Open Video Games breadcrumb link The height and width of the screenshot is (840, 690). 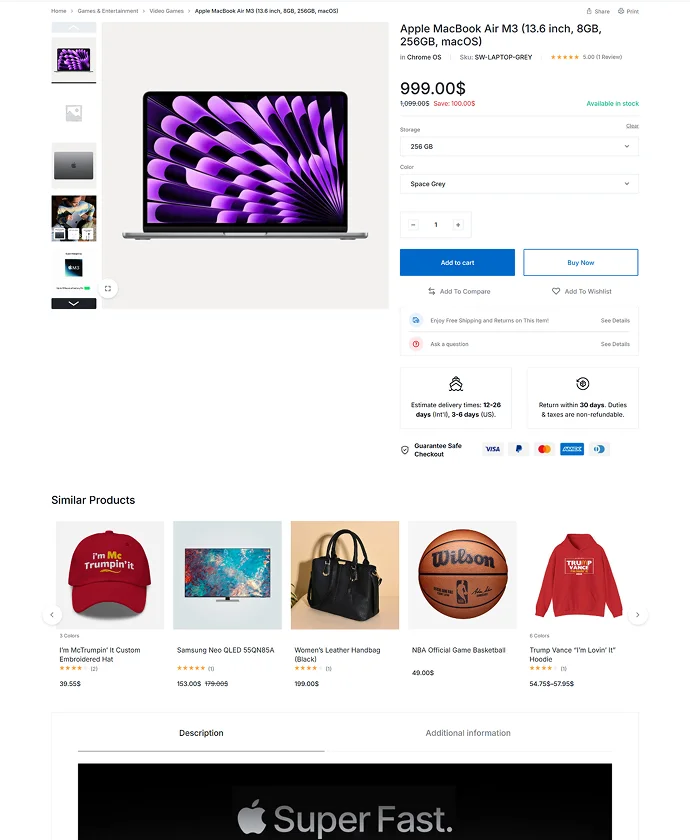[167, 11]
